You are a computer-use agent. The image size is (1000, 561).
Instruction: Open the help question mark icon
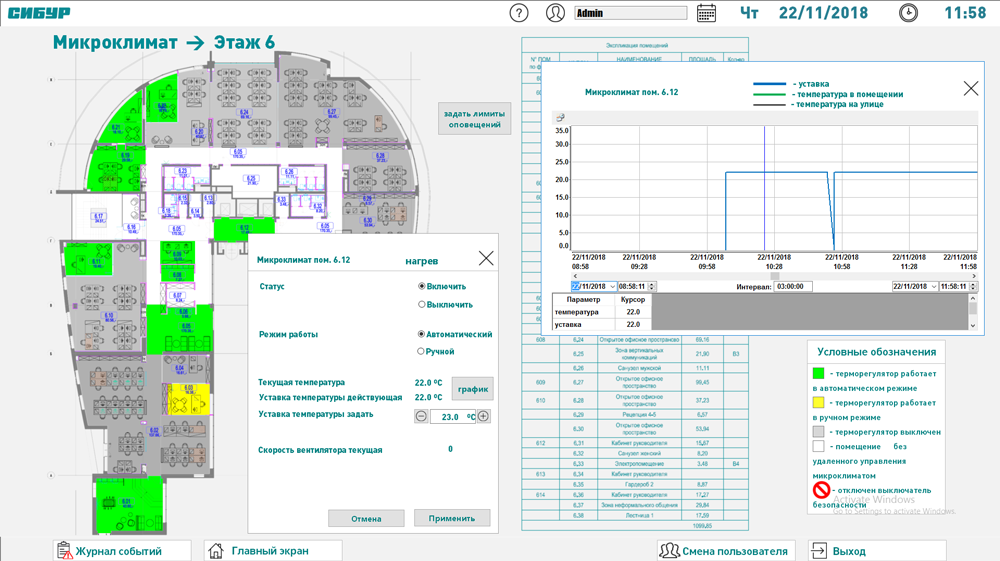[x=519, y=13]
